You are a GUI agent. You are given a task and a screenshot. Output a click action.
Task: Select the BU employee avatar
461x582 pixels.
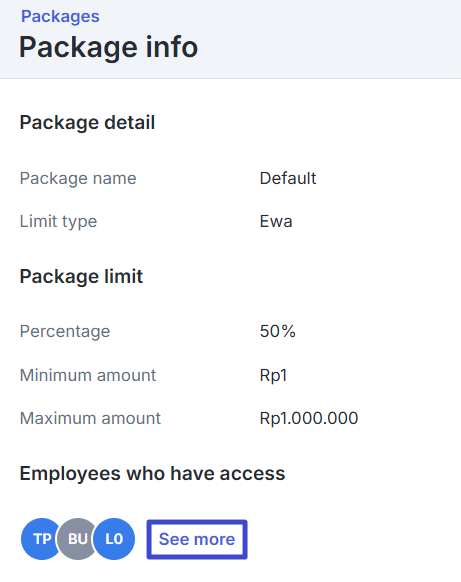76,539
